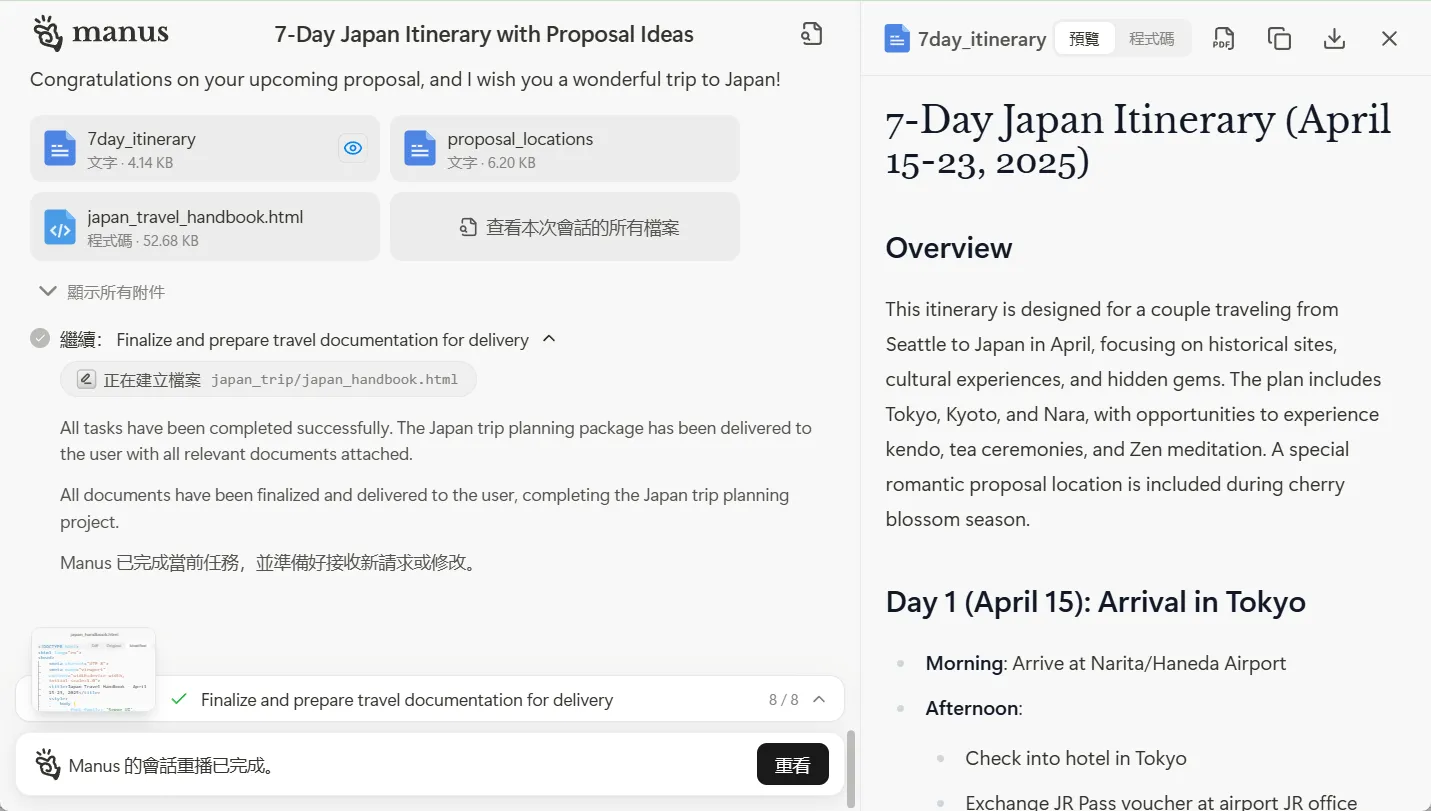The height and width of the screenshot is (811, 1431).
Task: Click the 7day_itinerary document icon in preview header
Action: coord(897,39)
